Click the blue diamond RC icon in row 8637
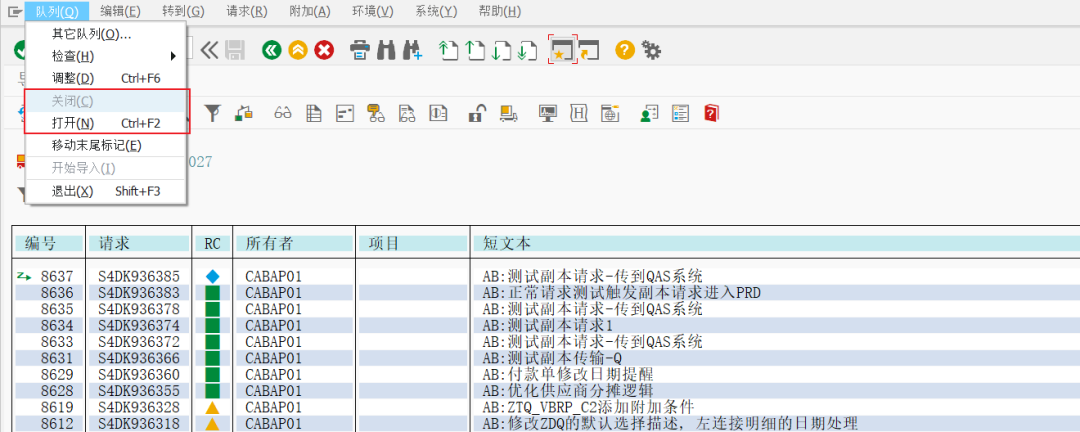The image size is (1080, 432). point(212,276)
